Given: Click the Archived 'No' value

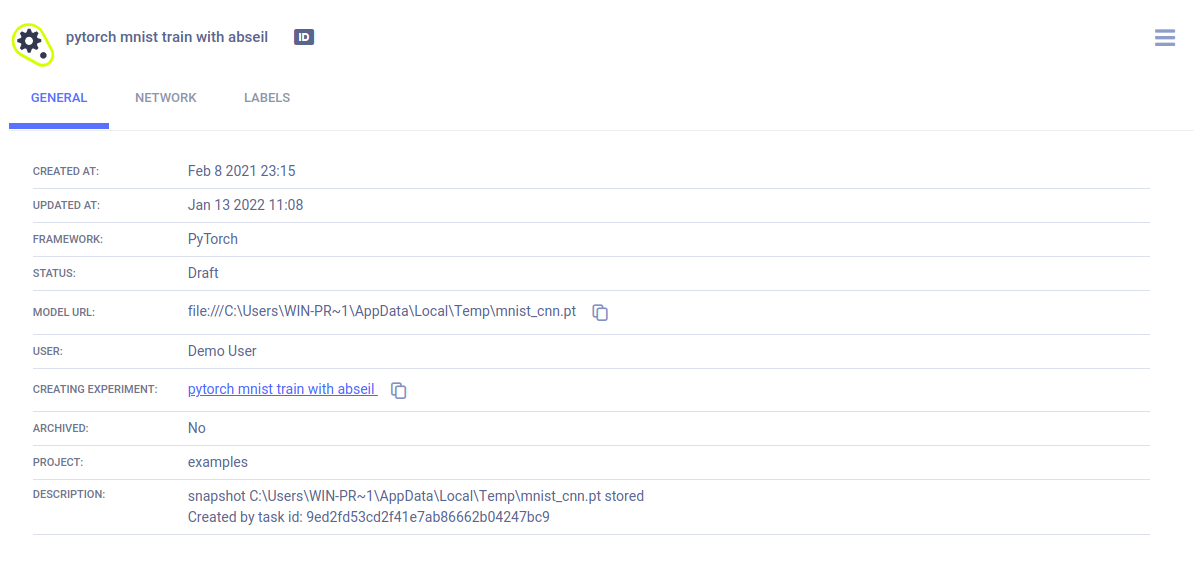Looking at the screenshot, I should click(x=196, y=427).
